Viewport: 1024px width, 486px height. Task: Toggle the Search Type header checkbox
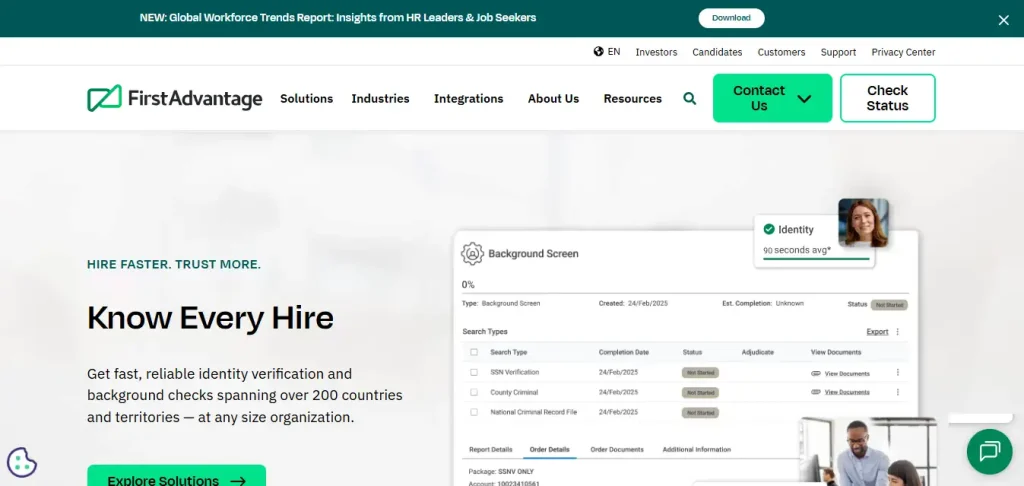474,352
